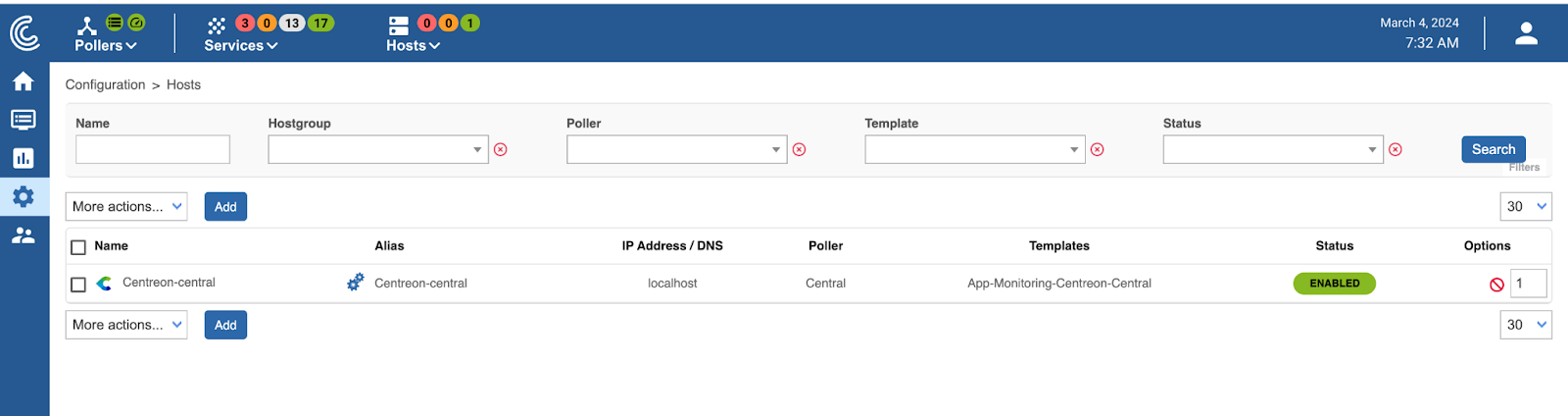Viewport: 1568px width, 416px height.
Task: Clear the Status filter with red X
Action: (x=1396, y=149)
